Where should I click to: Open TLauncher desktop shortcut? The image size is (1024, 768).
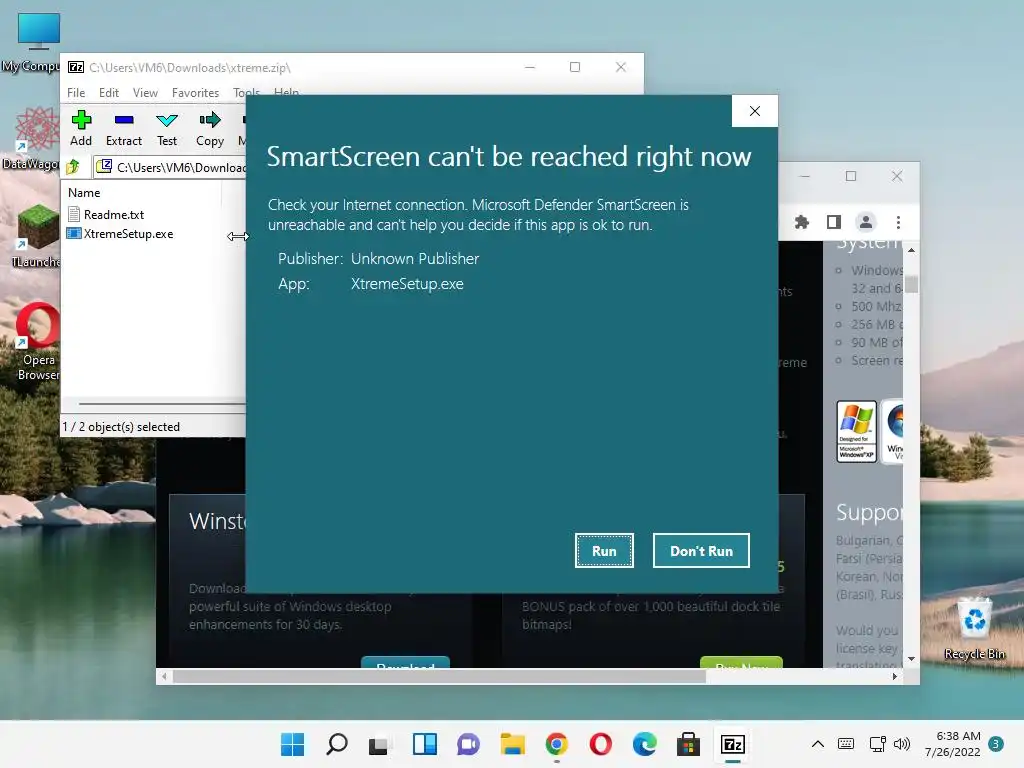37,235
